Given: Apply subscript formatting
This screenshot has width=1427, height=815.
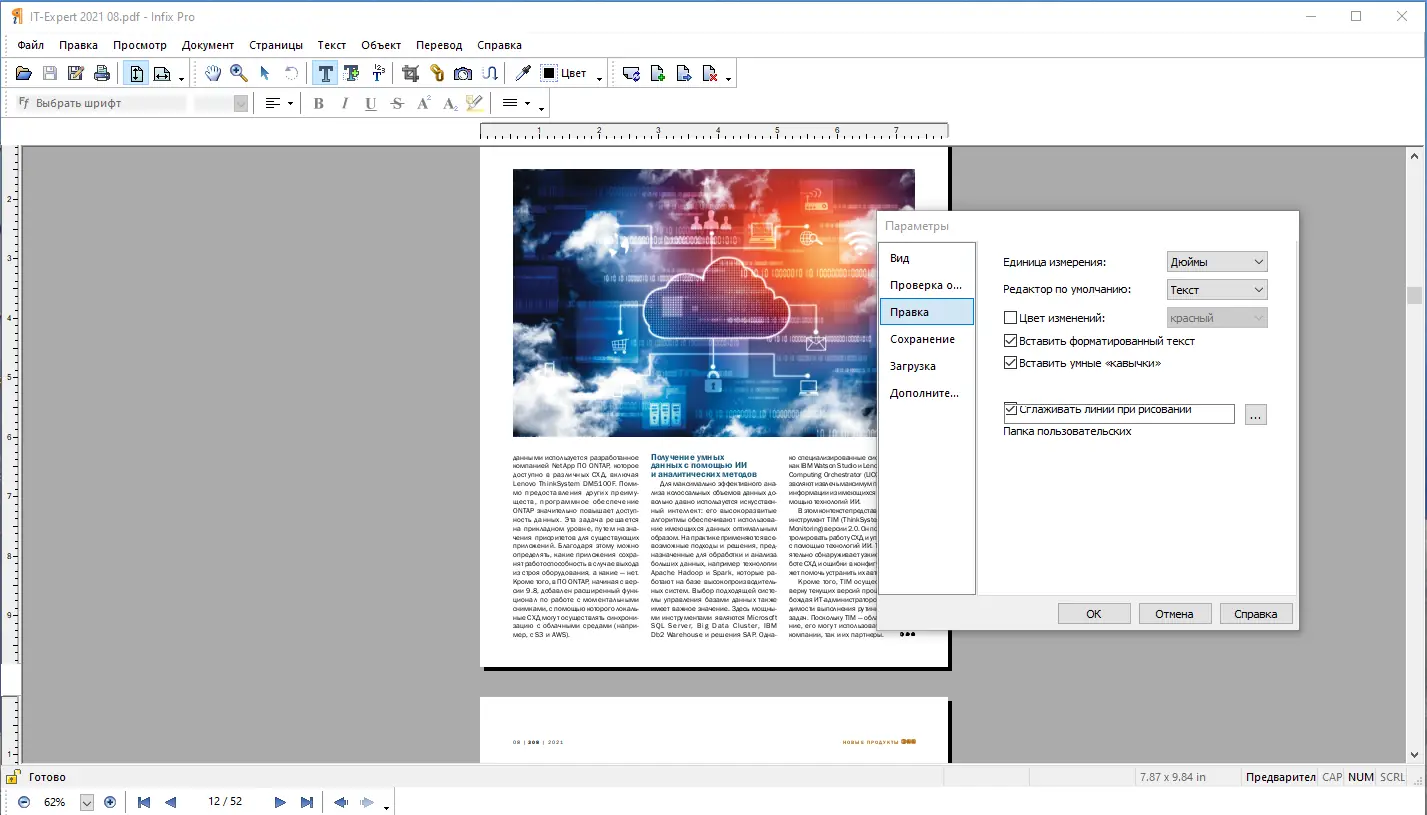Looking at the screenshot, I should (x=450, y=103).
